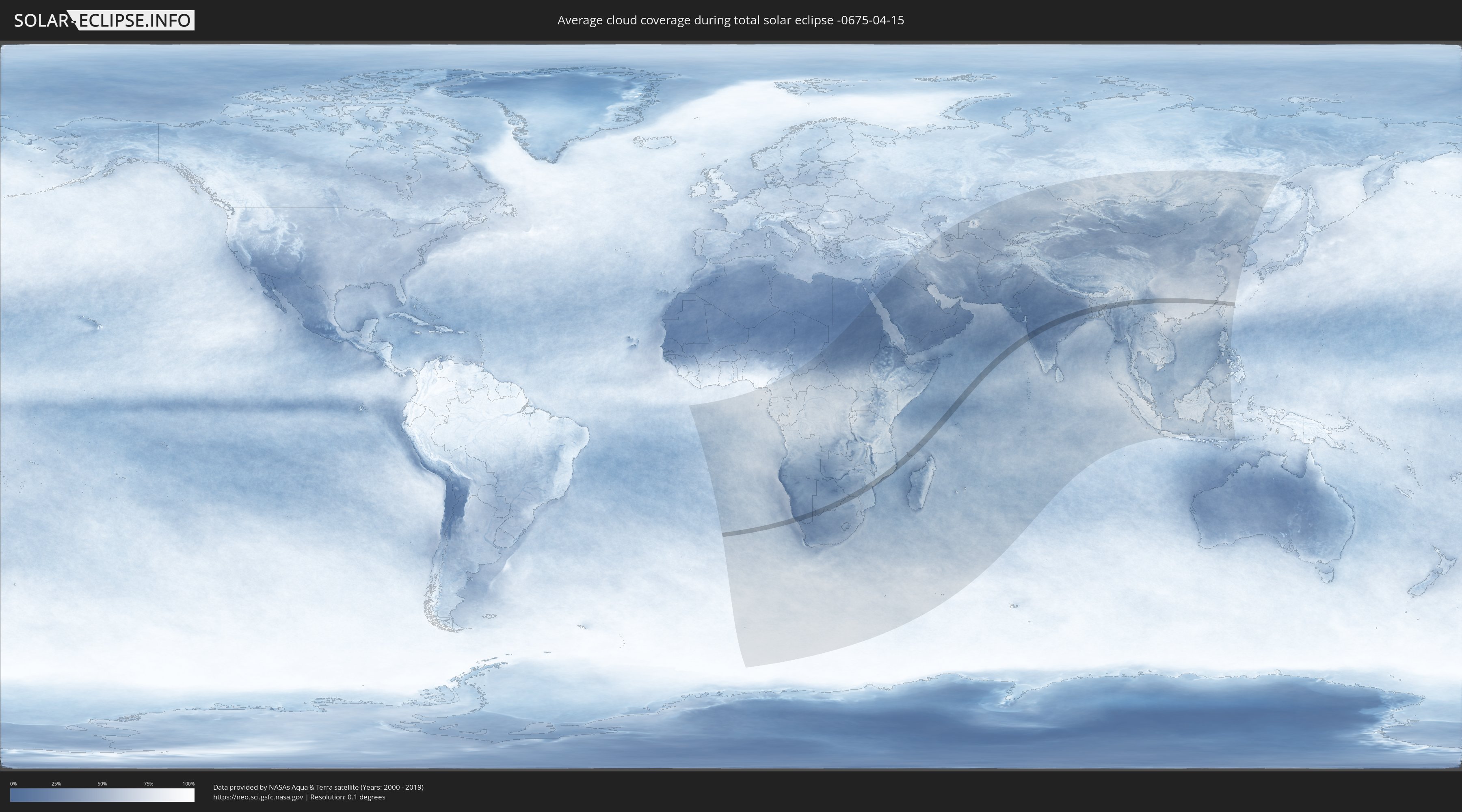The width and height of the screenshot is (1462, 812).
Task: Click the 50% mark on the legend
Action: pyautogui.click(x=102, y=784)
